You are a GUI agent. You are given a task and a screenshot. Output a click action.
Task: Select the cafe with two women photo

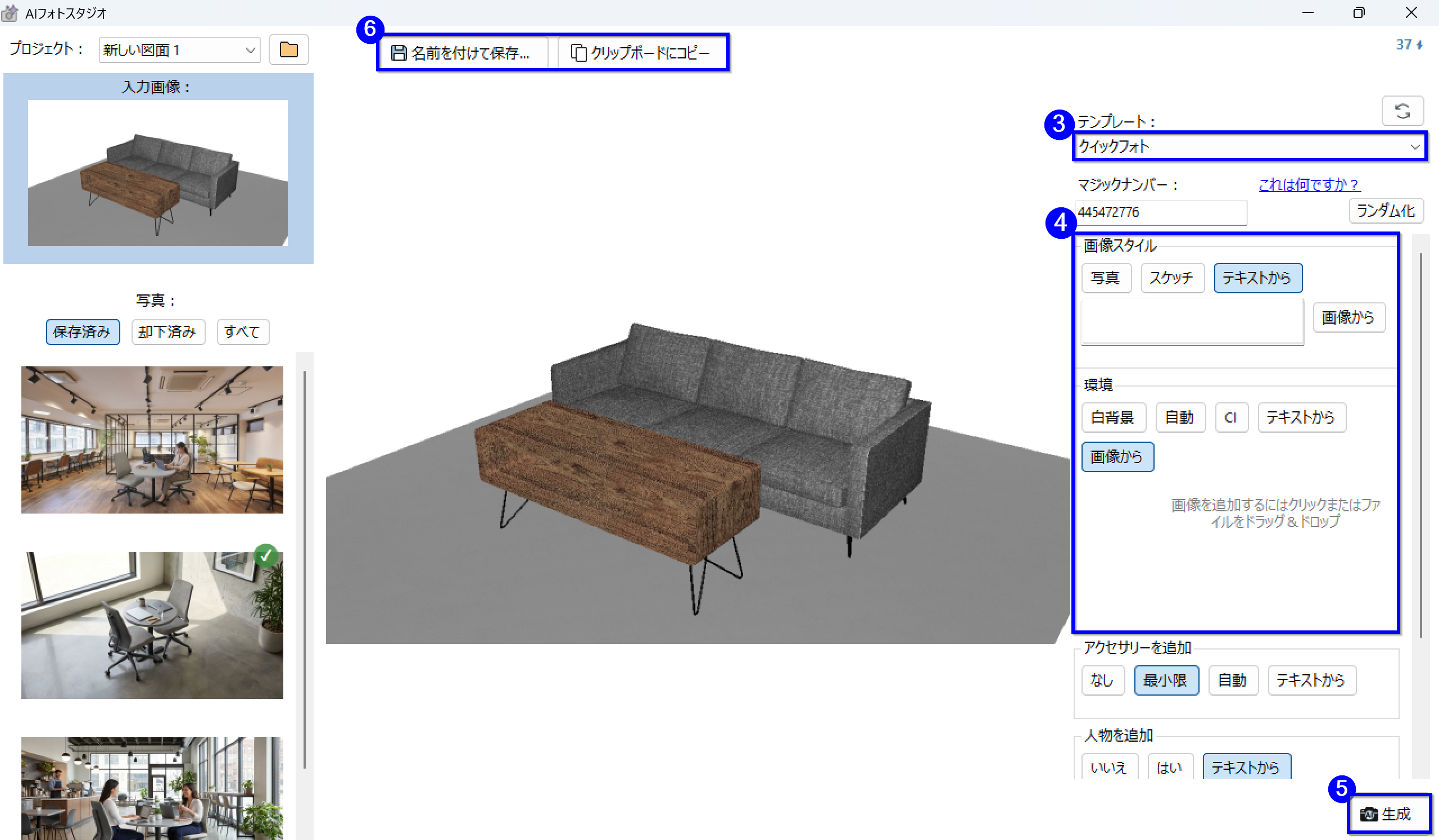tap(152, 789)
